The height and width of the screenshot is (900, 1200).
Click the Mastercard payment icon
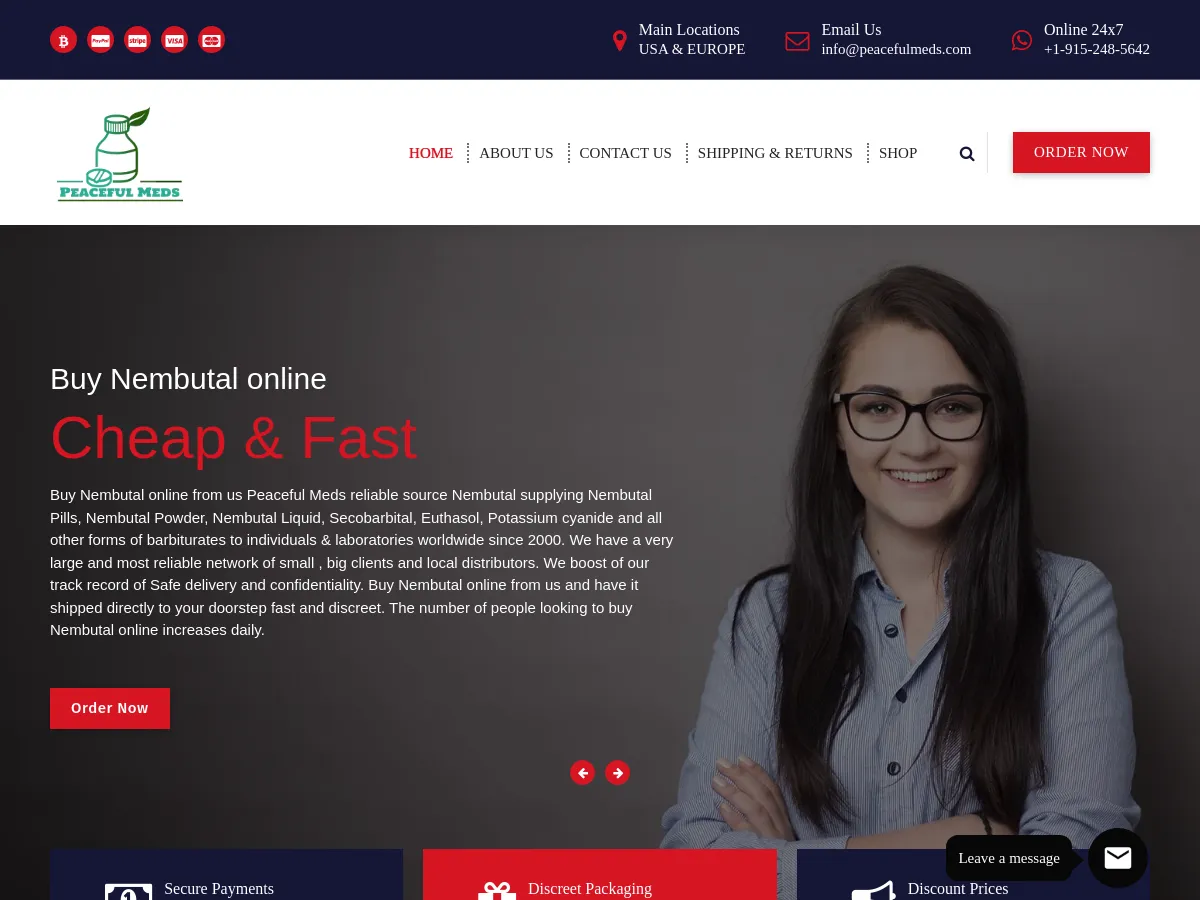click(x=211, y=40)
